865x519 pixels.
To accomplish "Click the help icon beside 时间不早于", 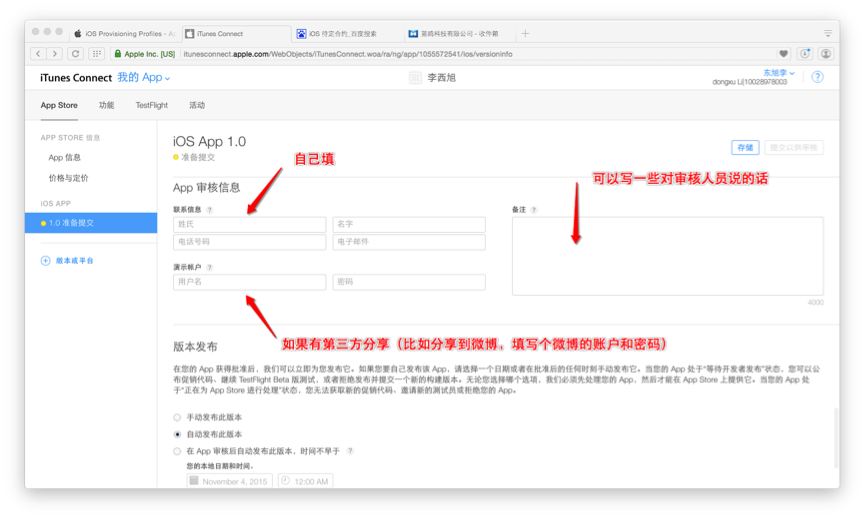I will pos(350,451).
